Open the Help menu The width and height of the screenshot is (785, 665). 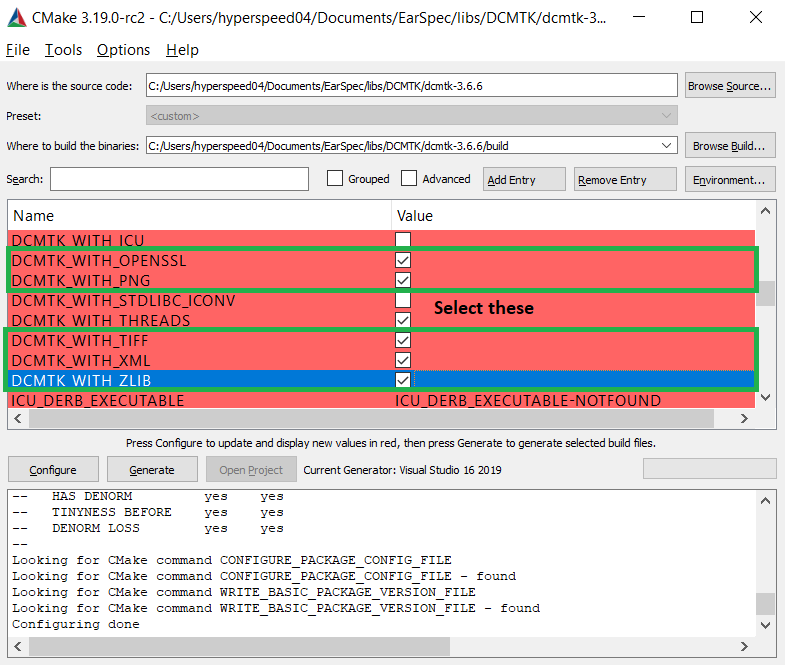pyautogui.click(x=182, y=50)
